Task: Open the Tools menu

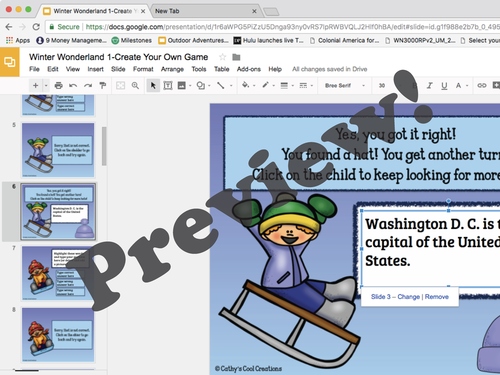Action: (x=199, y=69)
